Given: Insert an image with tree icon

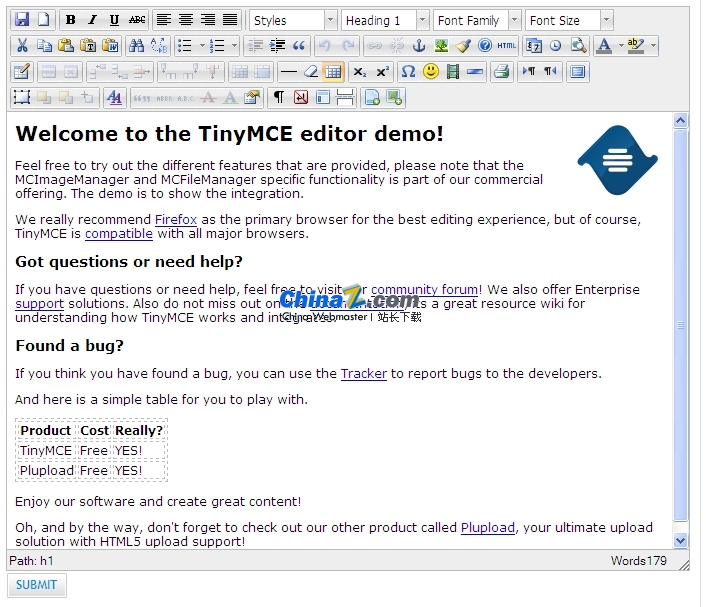Looking at the screenshot, I should [x=441, y=45].
